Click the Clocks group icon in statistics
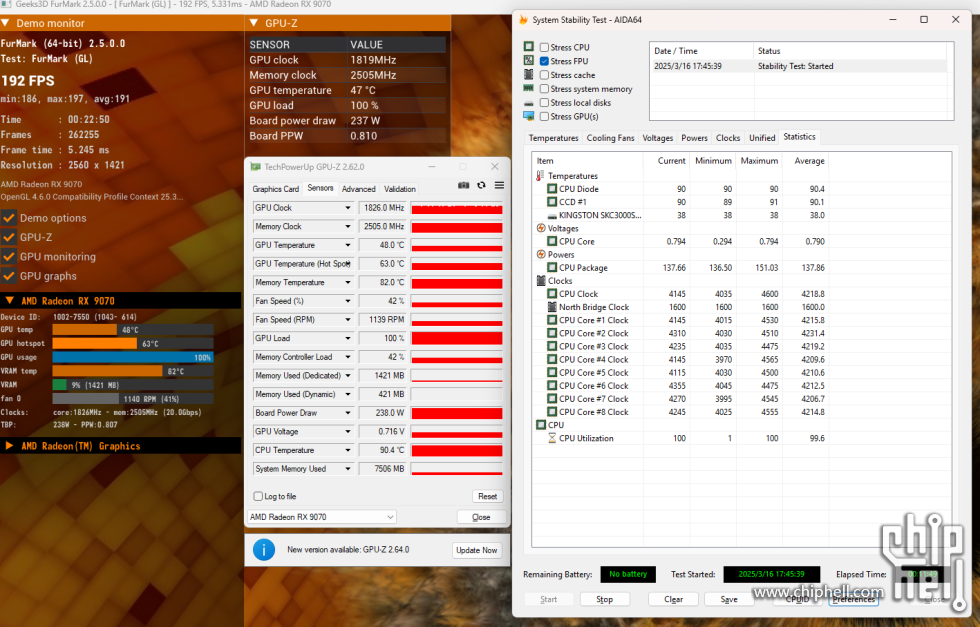Viewport: 980px width, 627px height. [x=541, y=281]
